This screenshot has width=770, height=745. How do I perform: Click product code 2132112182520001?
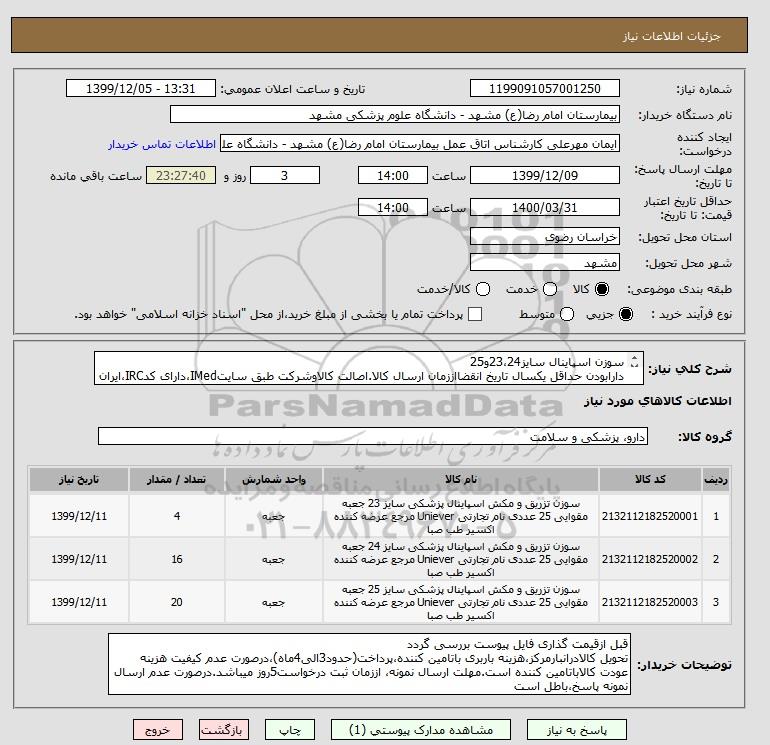pos(650,516)
